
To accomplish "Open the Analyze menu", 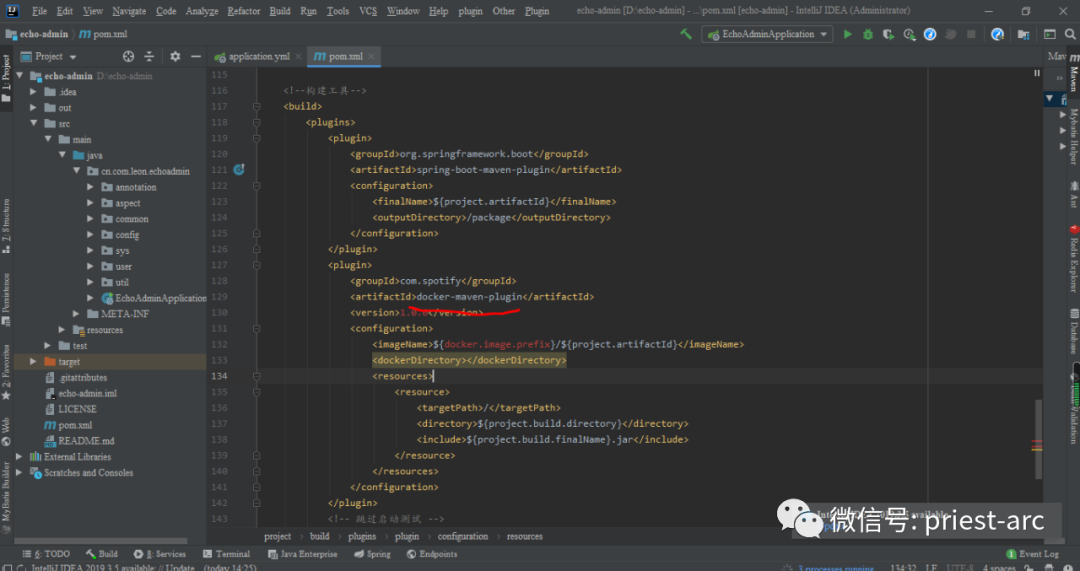I will click(x=202, y=11).
